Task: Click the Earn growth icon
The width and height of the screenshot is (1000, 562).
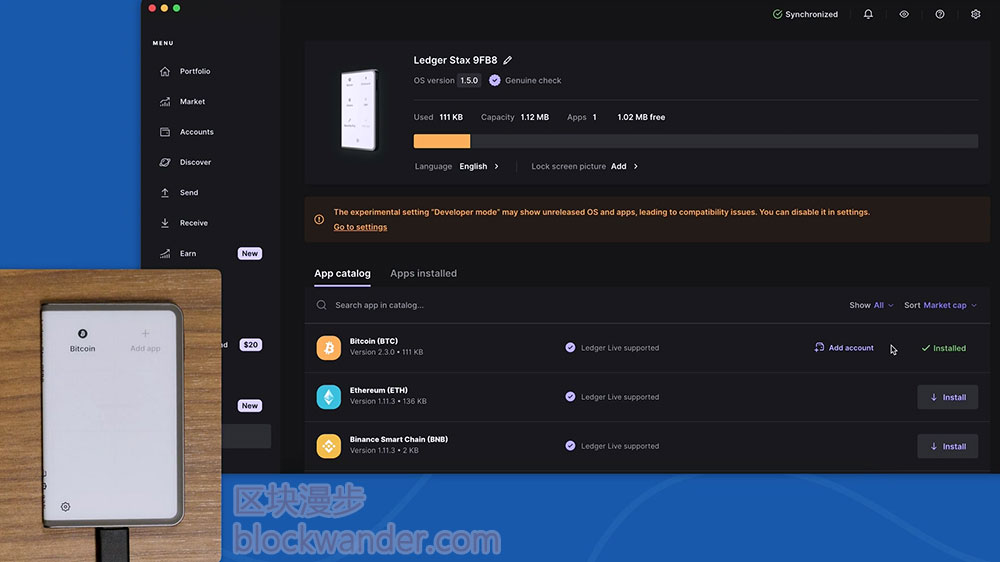Action: [x=165, y=253]
